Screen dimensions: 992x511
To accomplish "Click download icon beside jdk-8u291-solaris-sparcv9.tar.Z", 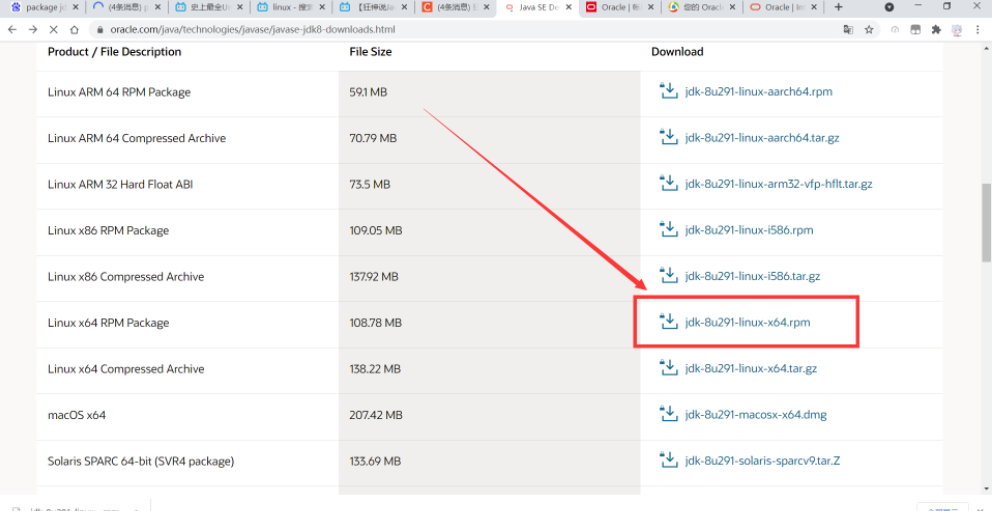I will 668,460.
